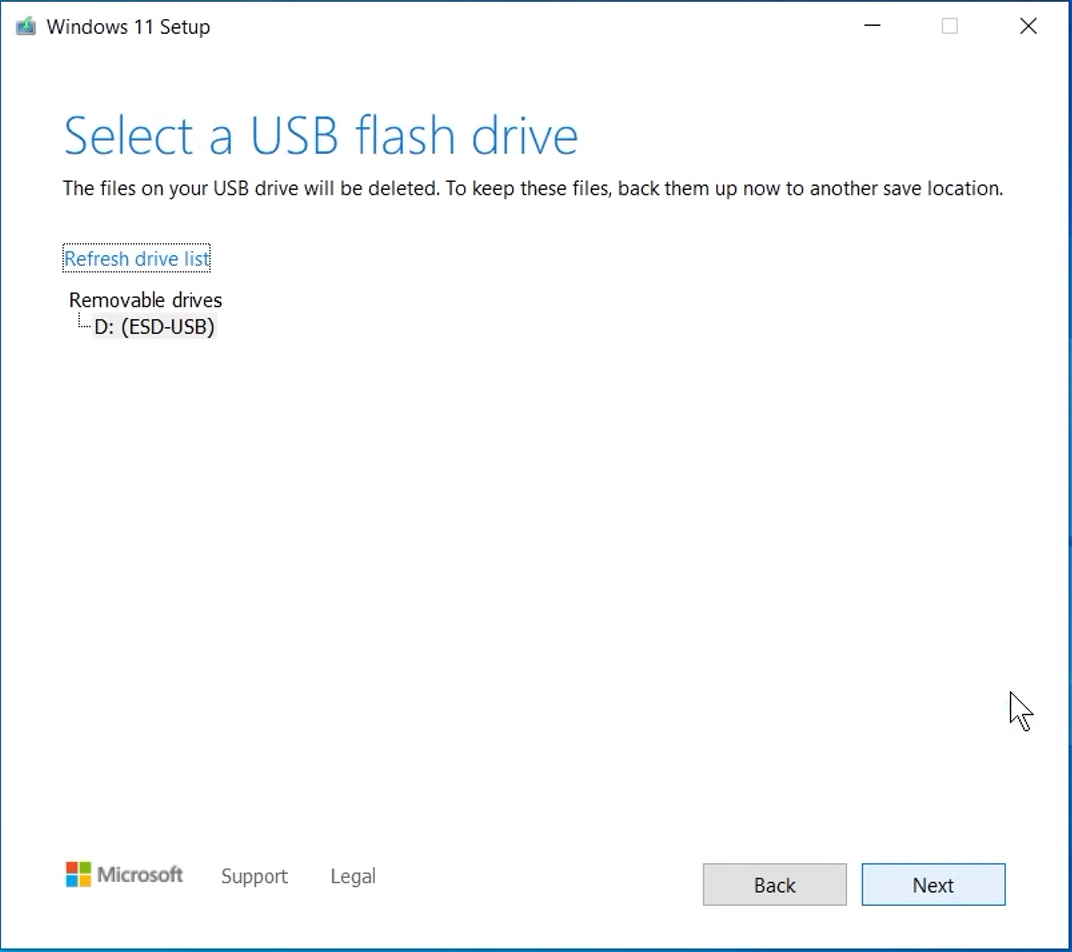Viewport: 1072px width, 952px height.
Task: Select the D: (ESD-USB) drive
Action: [x=154, y=326]
